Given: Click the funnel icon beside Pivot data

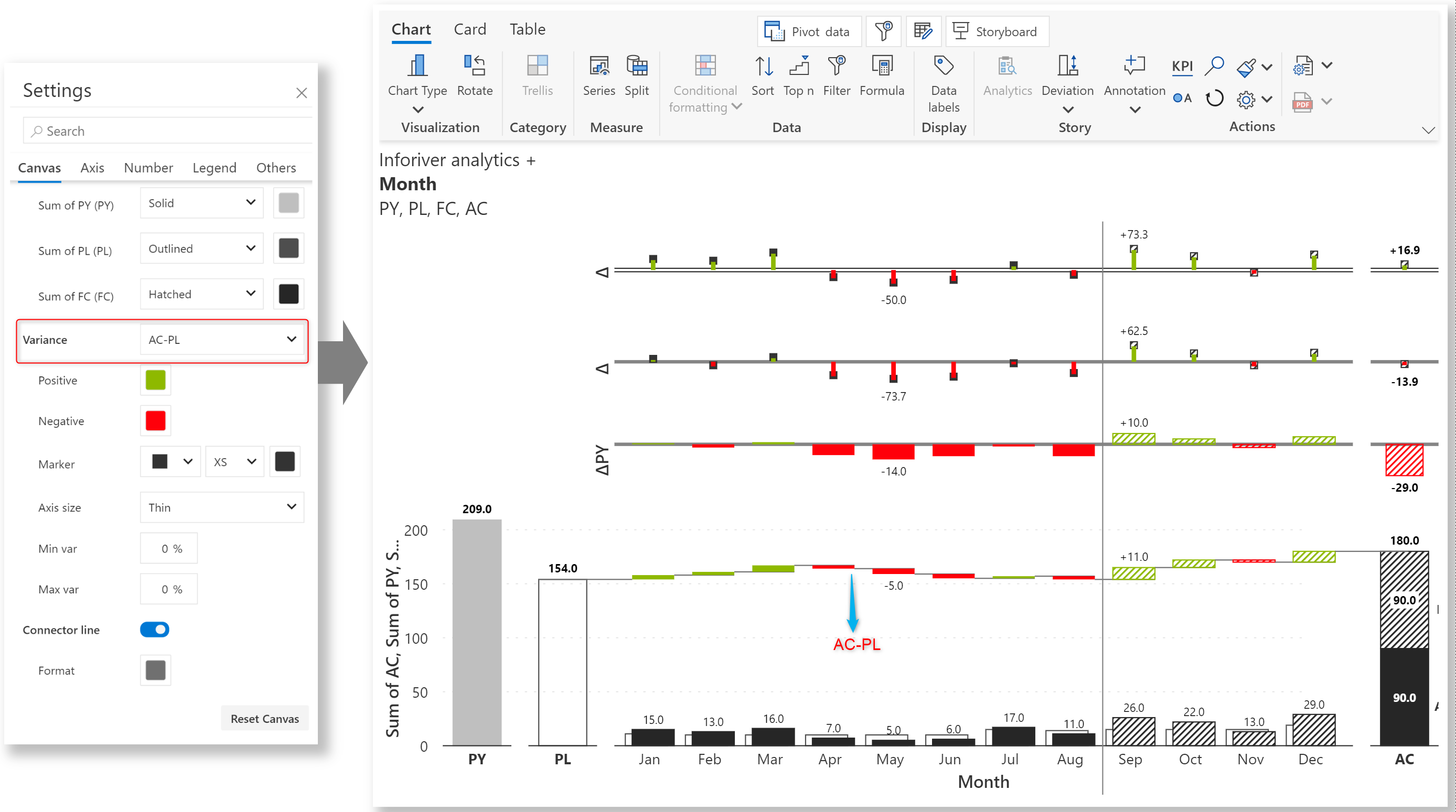Looking at the screenshot, I should click(883, 31).
